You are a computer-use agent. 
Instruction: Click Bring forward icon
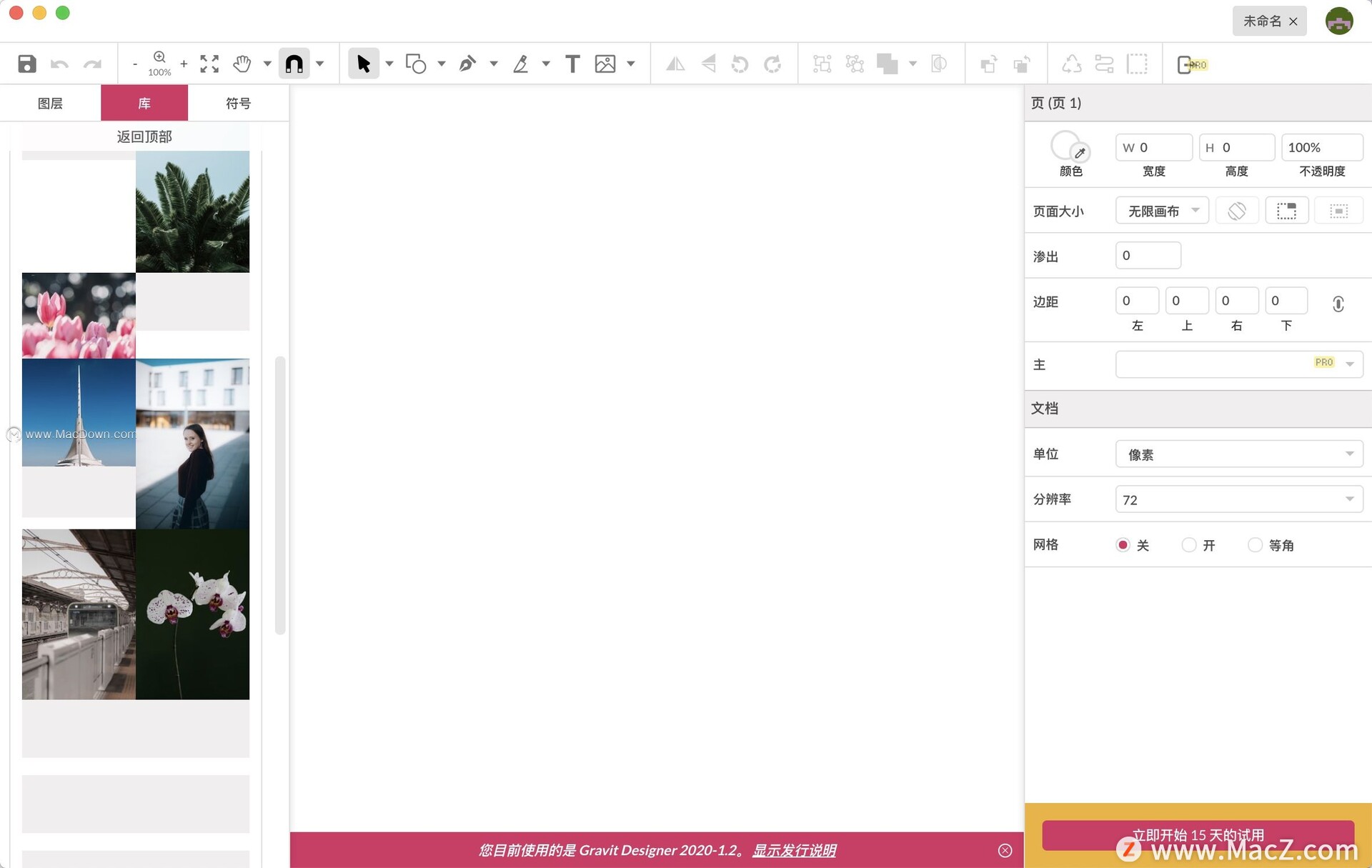pos(988,64)
